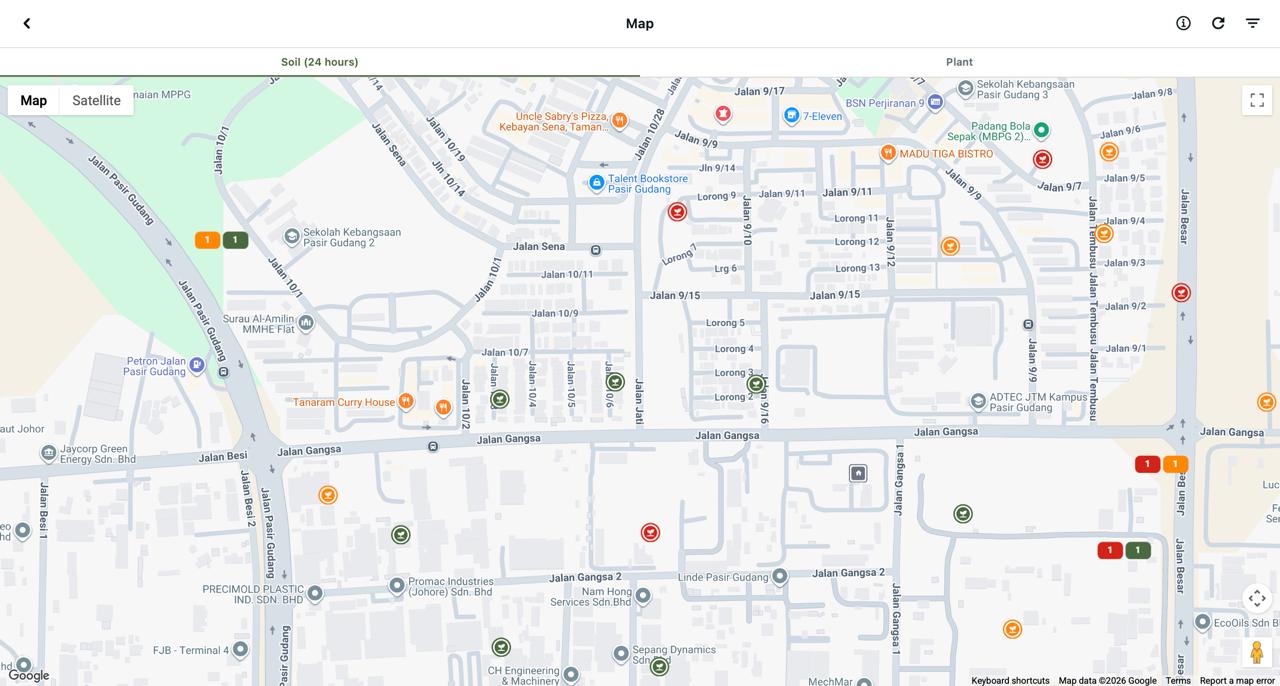Open the info icon in header
Screen dimensions: 1280x686
pyautogui.click(x=1183, y=23)
